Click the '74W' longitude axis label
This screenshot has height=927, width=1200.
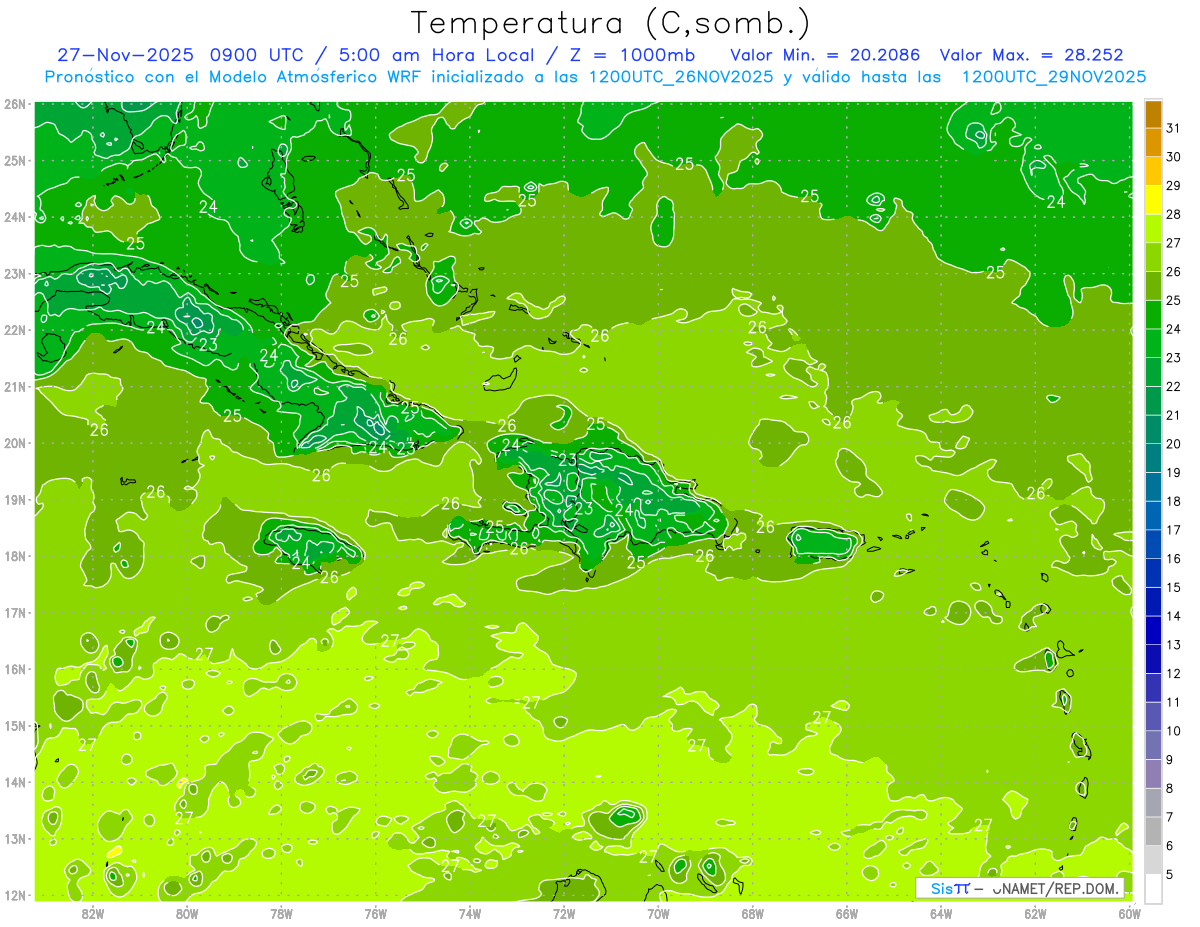tap(470, 913)
